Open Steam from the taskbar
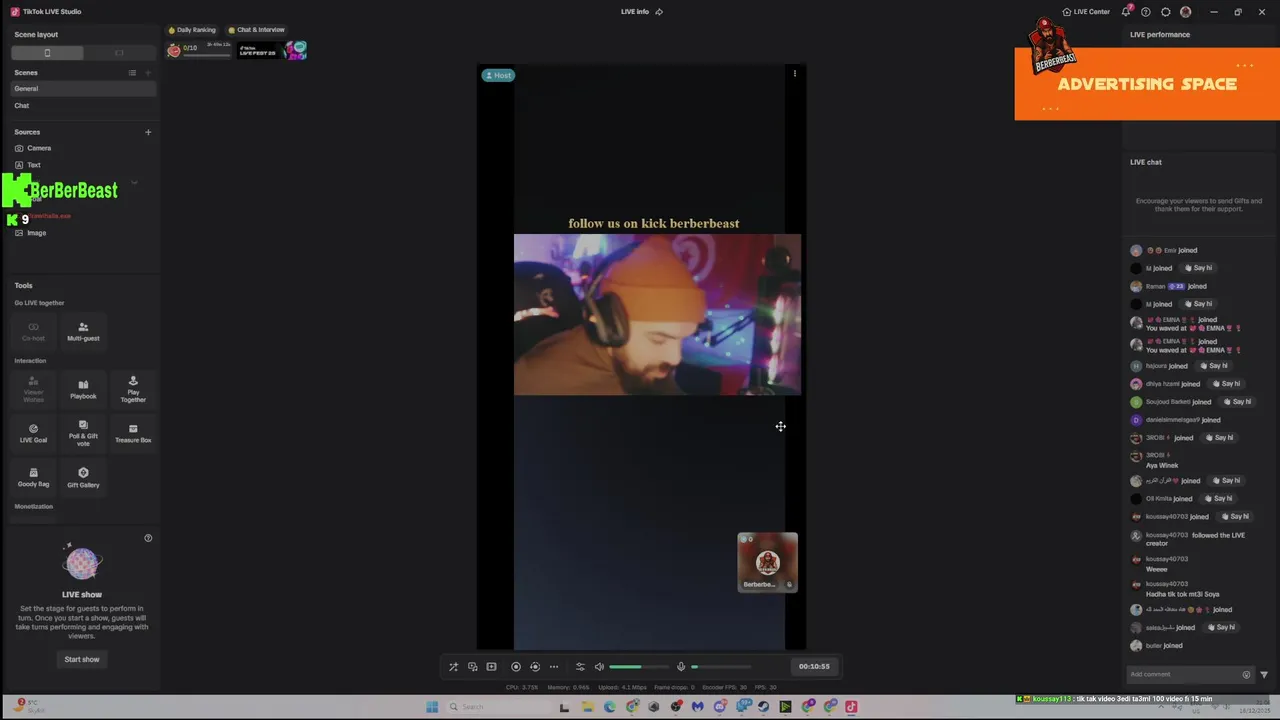The height and width of the screenshot is (720, 1280). (x=763, y=707)
